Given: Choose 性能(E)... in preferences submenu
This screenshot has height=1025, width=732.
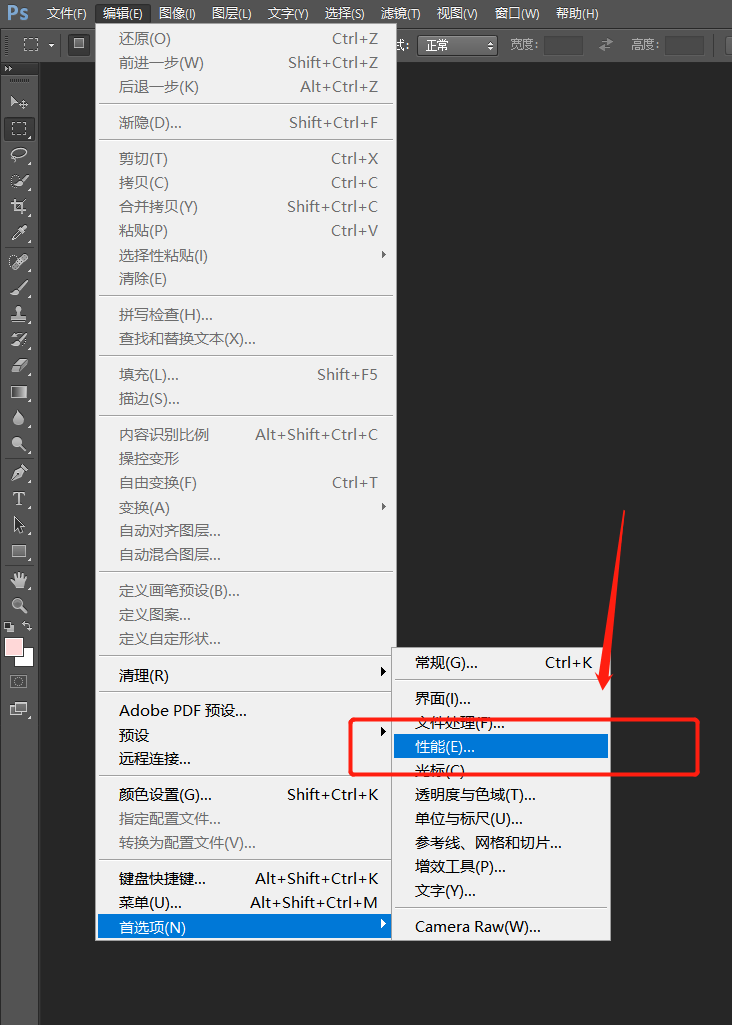Looking at the screenshot, I should pos(501,747).
